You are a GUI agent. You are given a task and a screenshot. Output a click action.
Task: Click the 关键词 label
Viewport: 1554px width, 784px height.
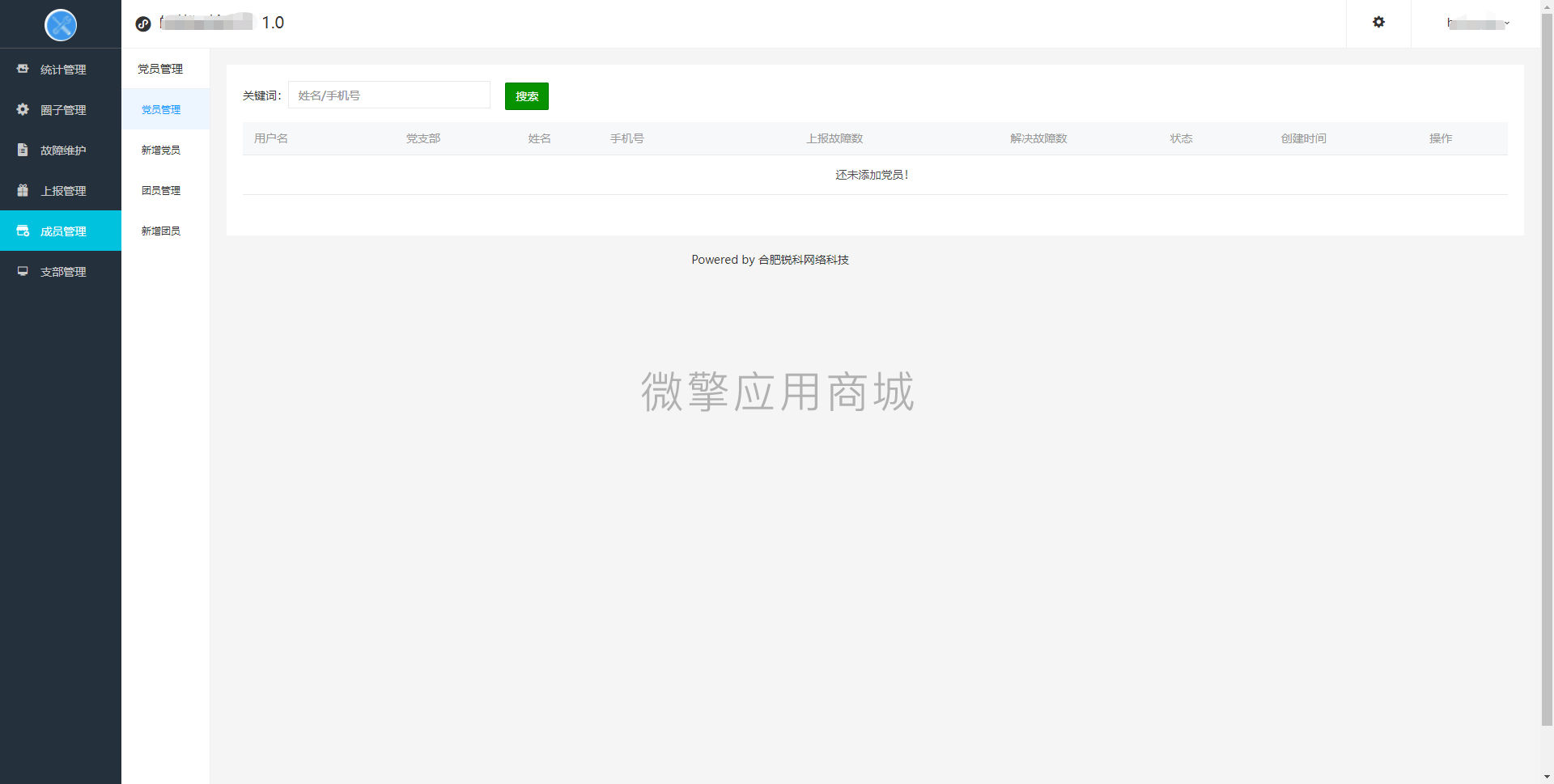[x=262, y=95]
